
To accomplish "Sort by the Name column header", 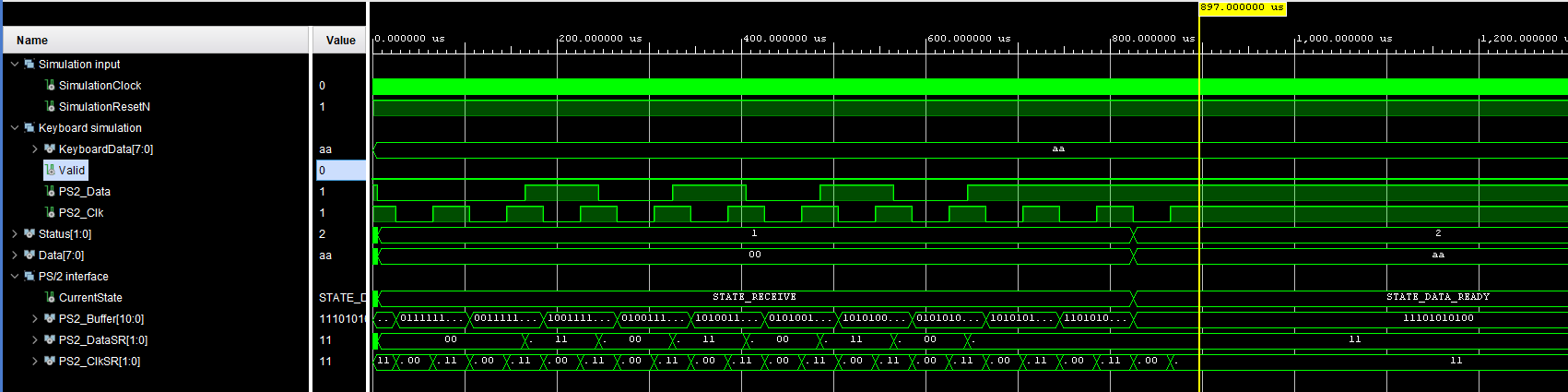I will tap(155, 40).
